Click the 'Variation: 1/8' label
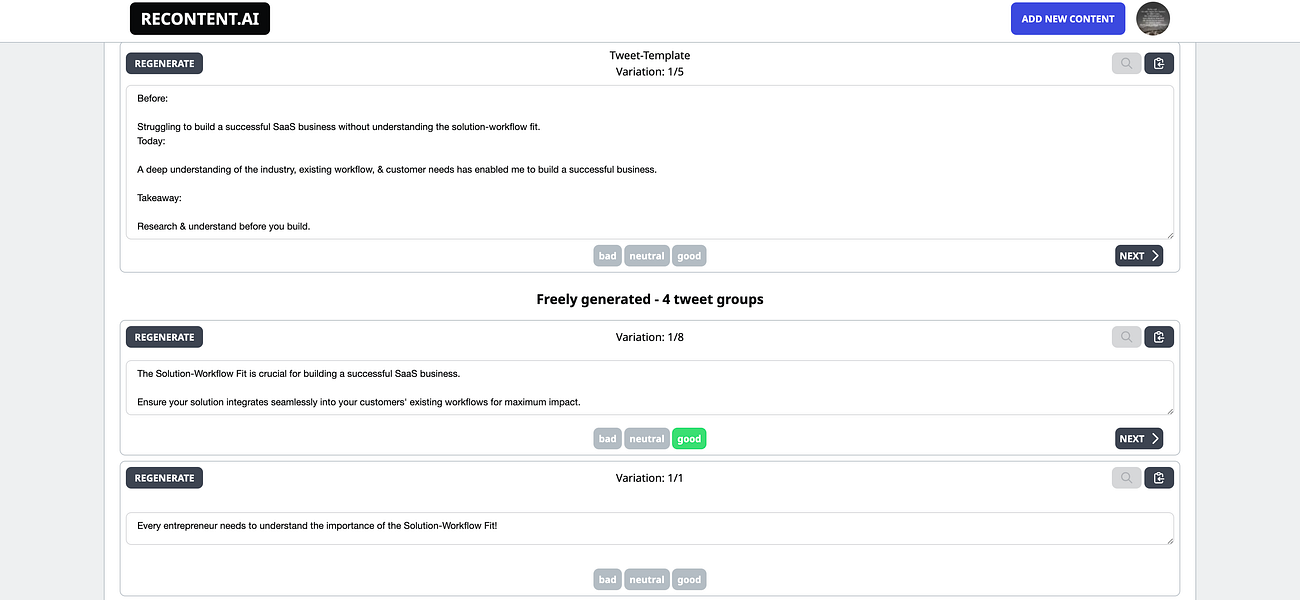The width and height of the screenshot is (1300, 600). click(650, 337)
